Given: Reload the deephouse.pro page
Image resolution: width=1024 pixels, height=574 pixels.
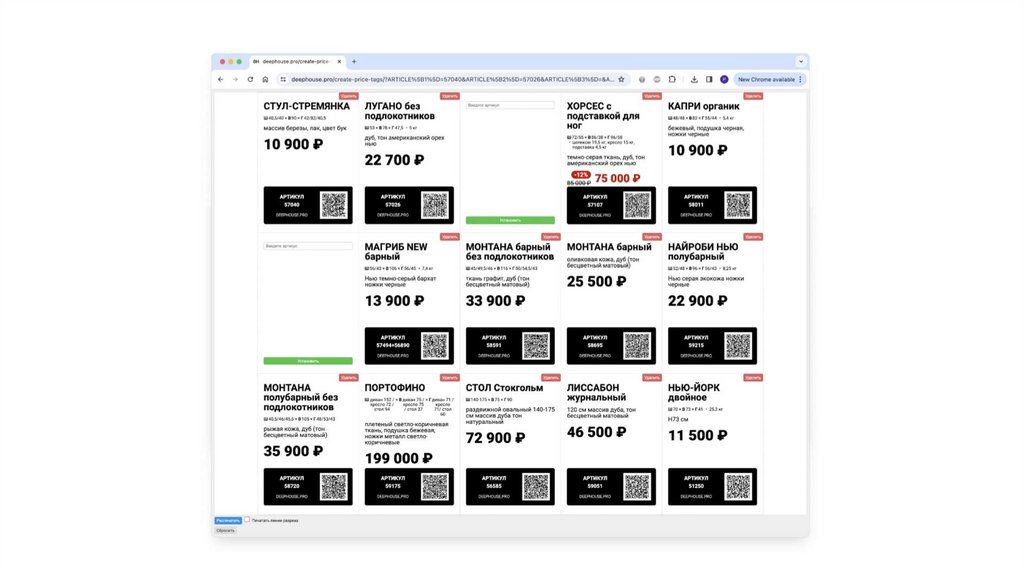Looking at the screenshot, I should (x=250, y=80).
